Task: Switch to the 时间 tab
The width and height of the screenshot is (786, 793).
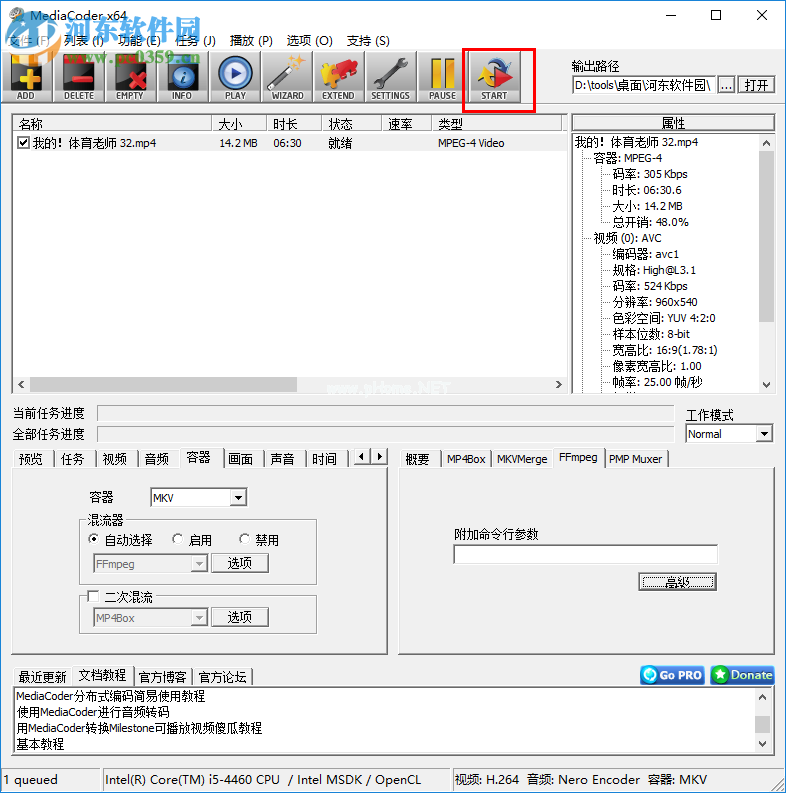Action: (324, 459)
